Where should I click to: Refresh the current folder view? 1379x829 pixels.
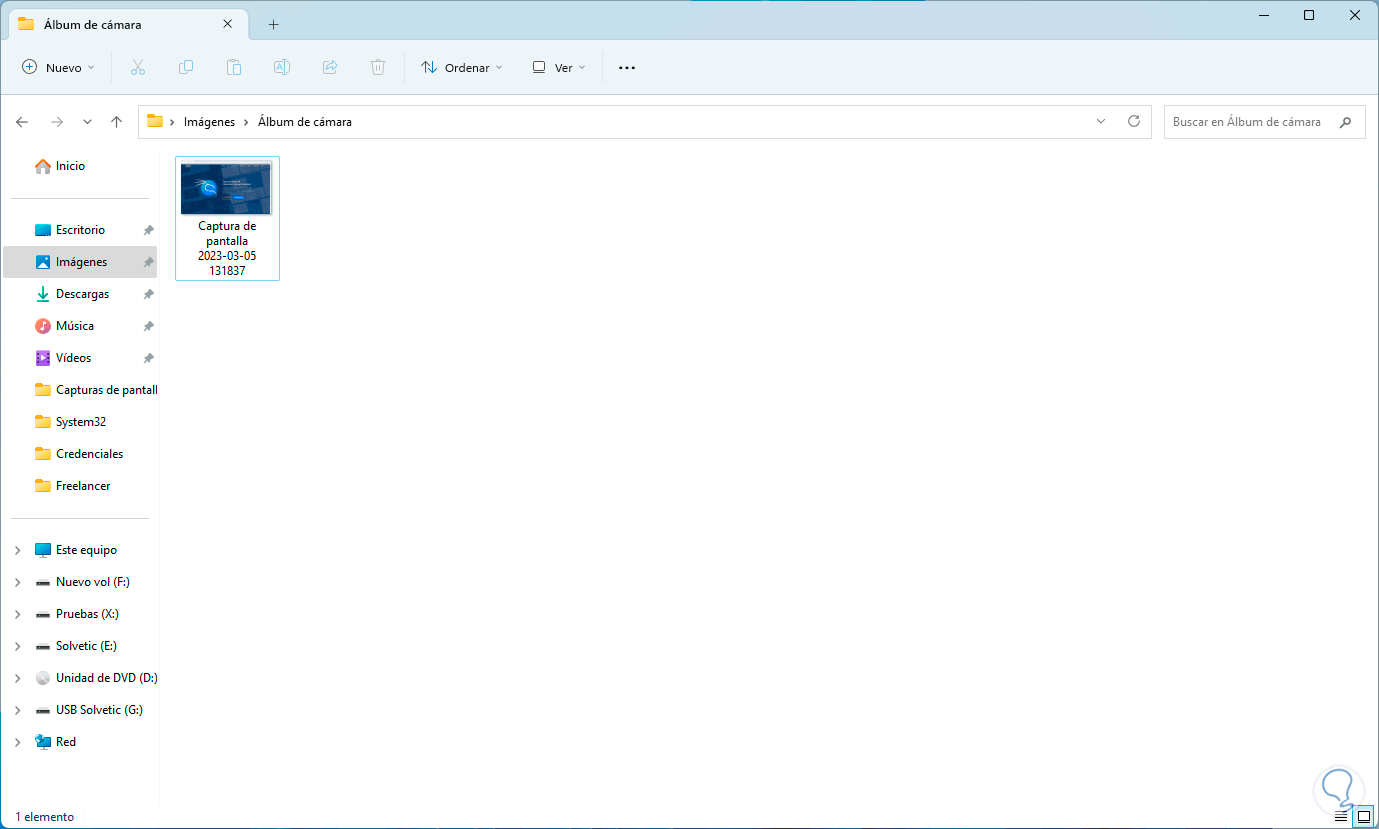coord(1134,121)
